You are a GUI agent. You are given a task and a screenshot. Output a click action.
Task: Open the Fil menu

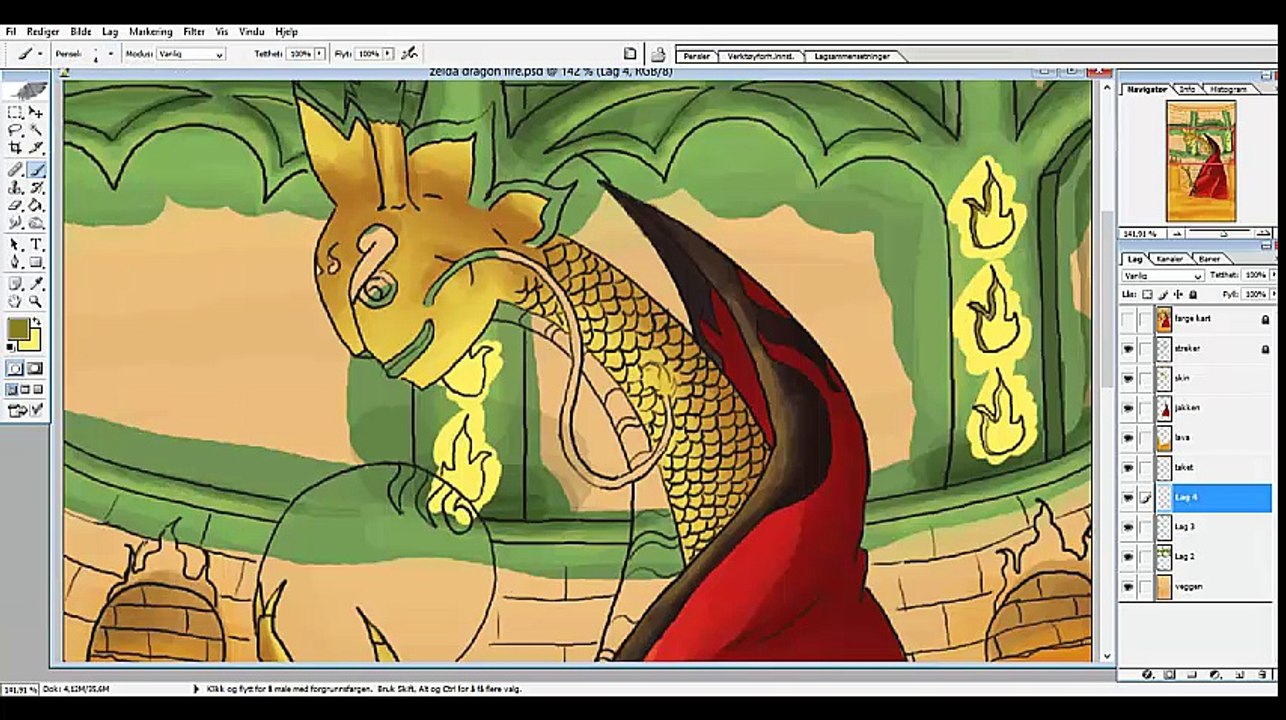[x=11, y=32]
